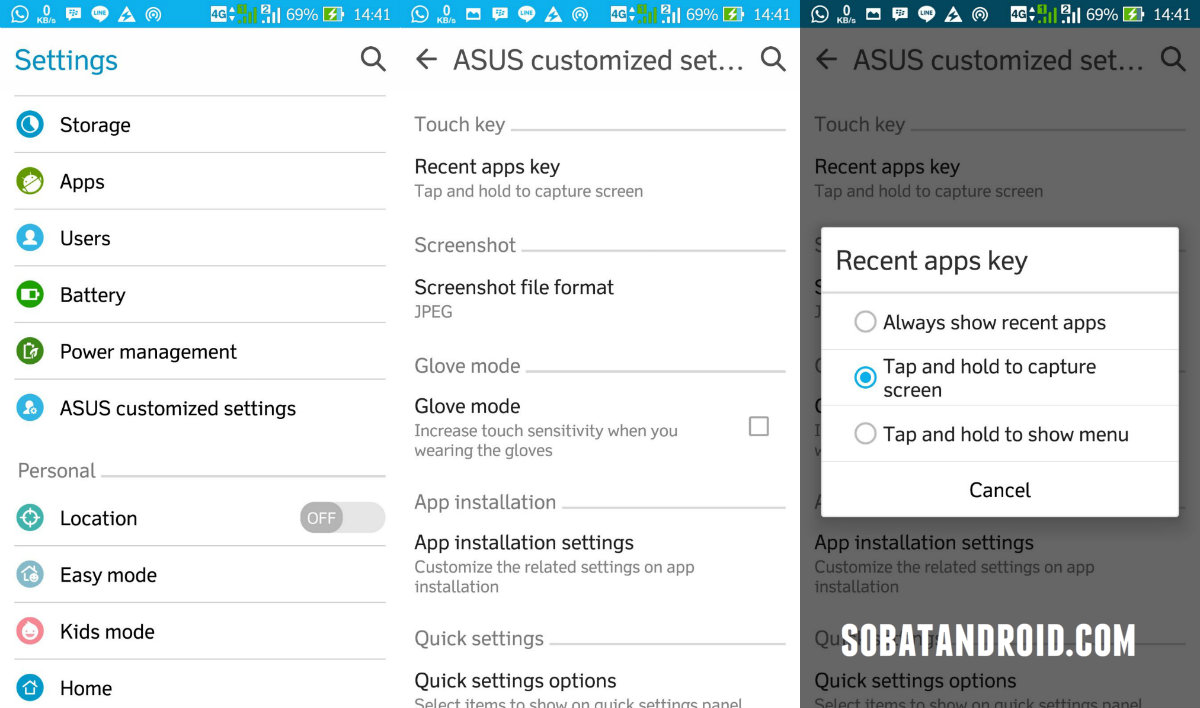Cancel the Recent apps key dialog
The image size is (1200, 708).
pyautogui.click(x=1000, y=490)
